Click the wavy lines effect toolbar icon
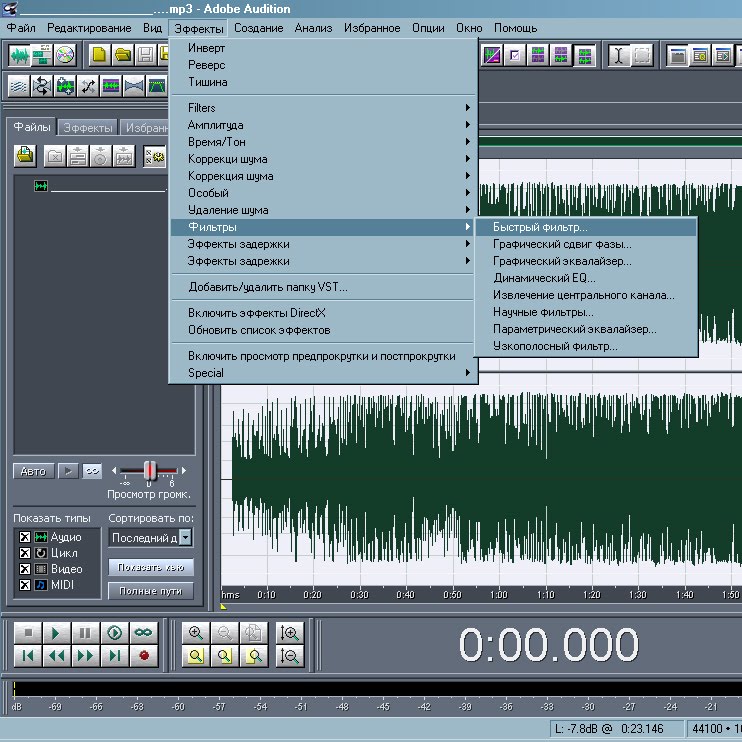Viewport: 742px width, 742px height. pyautogui.click(x=19, y=87)
